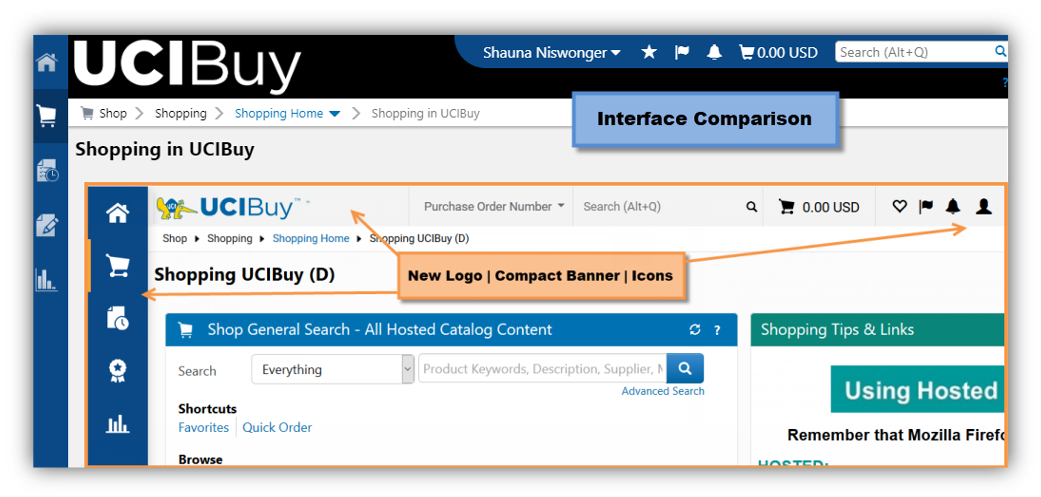Screen dimensions: 1041x497
Task: Click the star favorites icon in top banner
Action: (x=649, y=52)
